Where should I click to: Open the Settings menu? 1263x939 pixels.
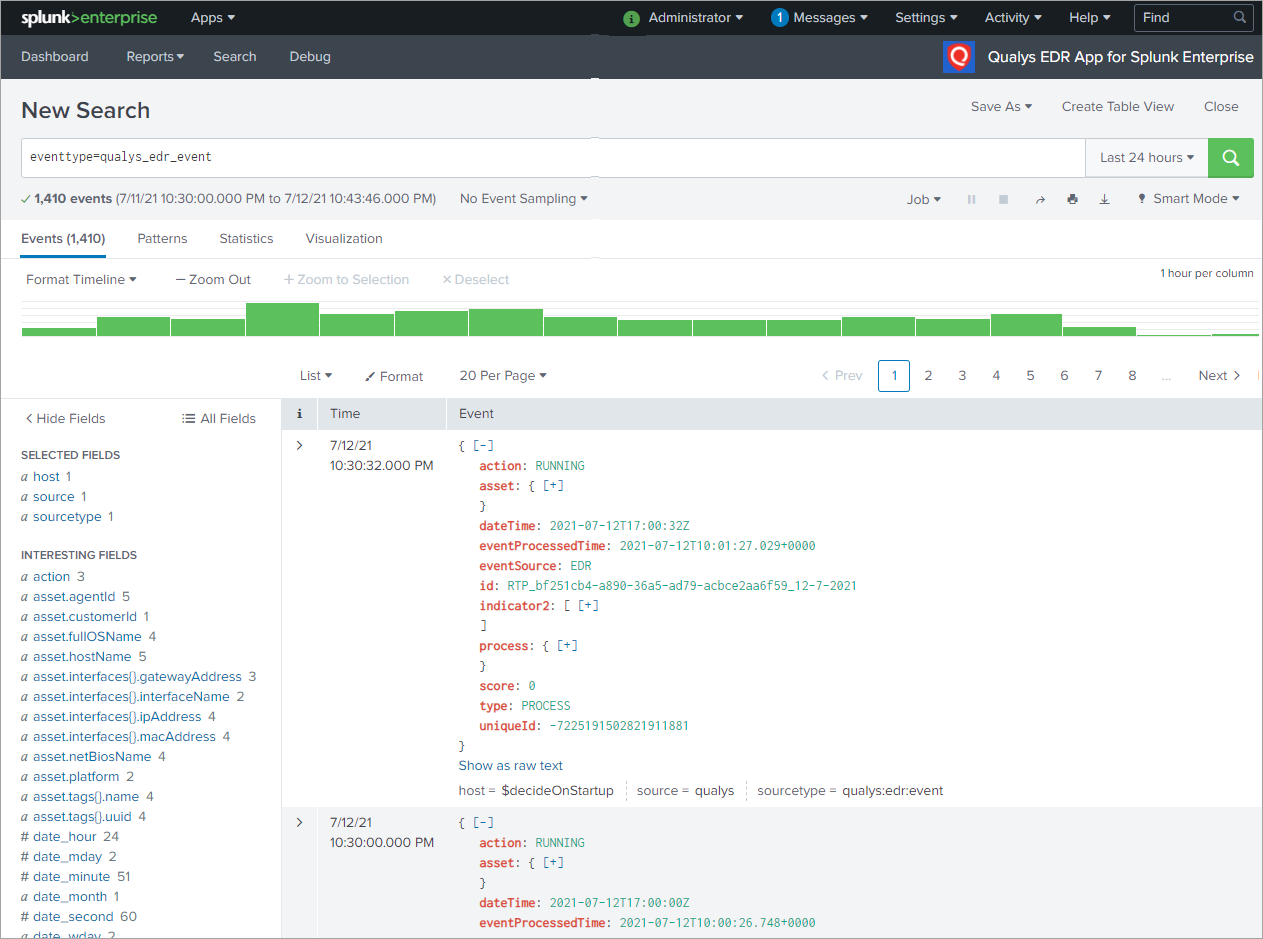925,17
